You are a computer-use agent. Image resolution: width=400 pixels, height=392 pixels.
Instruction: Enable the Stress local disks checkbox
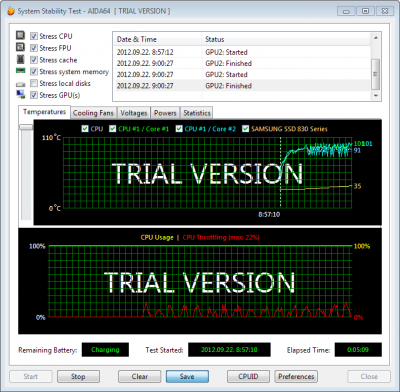click(x=34, y=83)
